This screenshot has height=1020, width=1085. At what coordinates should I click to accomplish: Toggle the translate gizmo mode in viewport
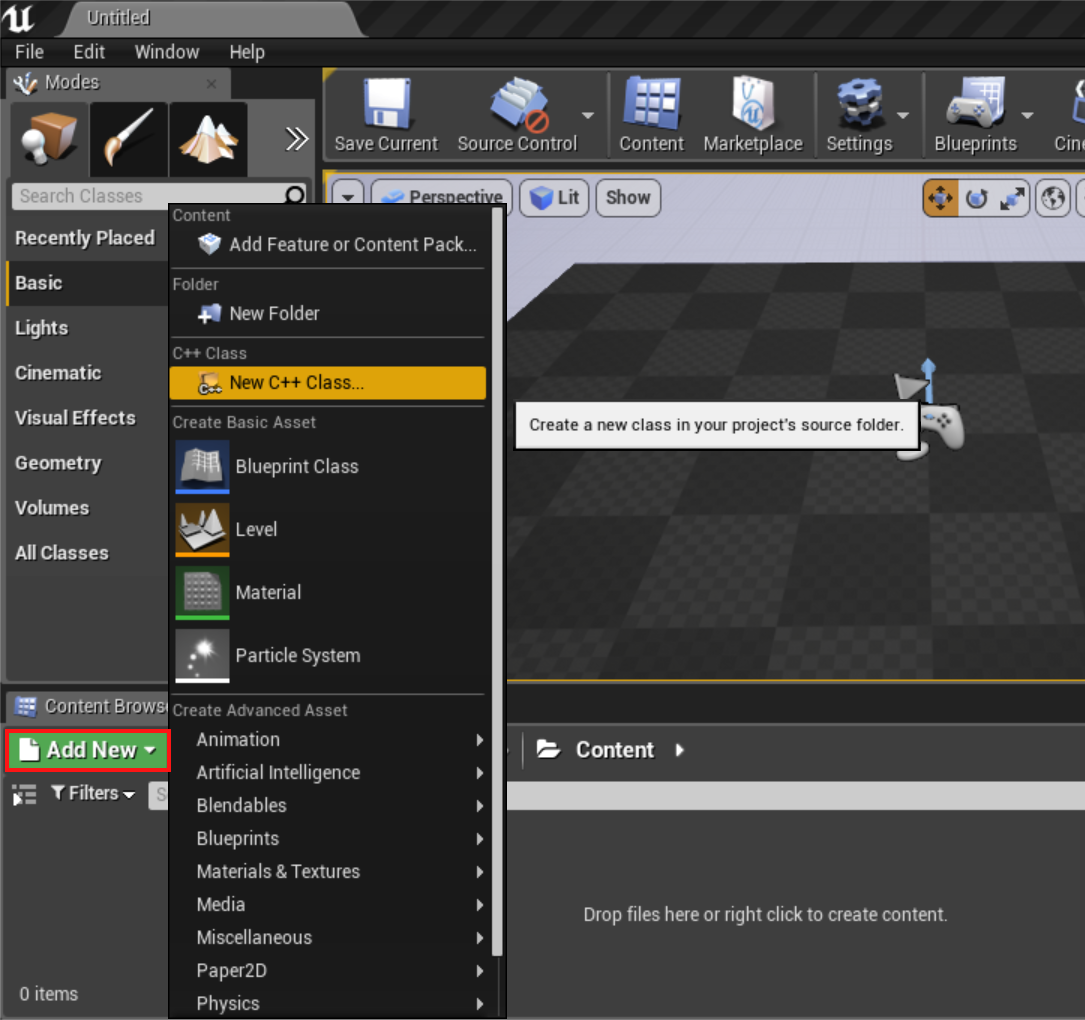pyautogui.click(x=940, y=198)
